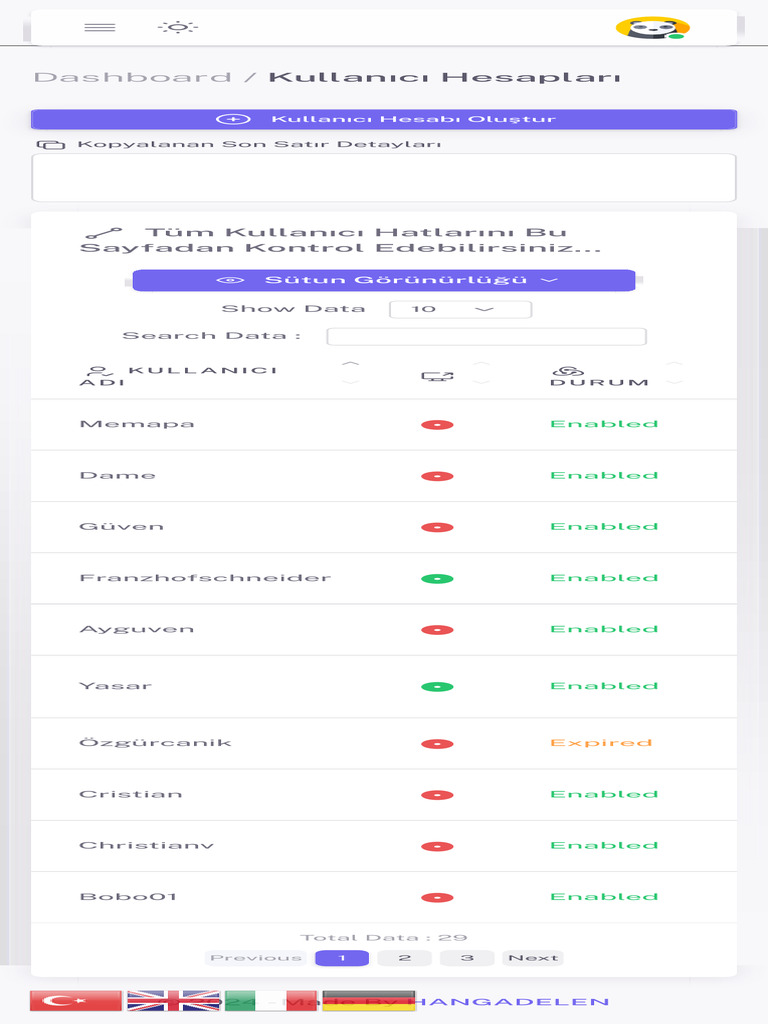Viewport: 768px width, 1024px height.
Task: Focus the Search Data input field
Action: tap(486, 336)
